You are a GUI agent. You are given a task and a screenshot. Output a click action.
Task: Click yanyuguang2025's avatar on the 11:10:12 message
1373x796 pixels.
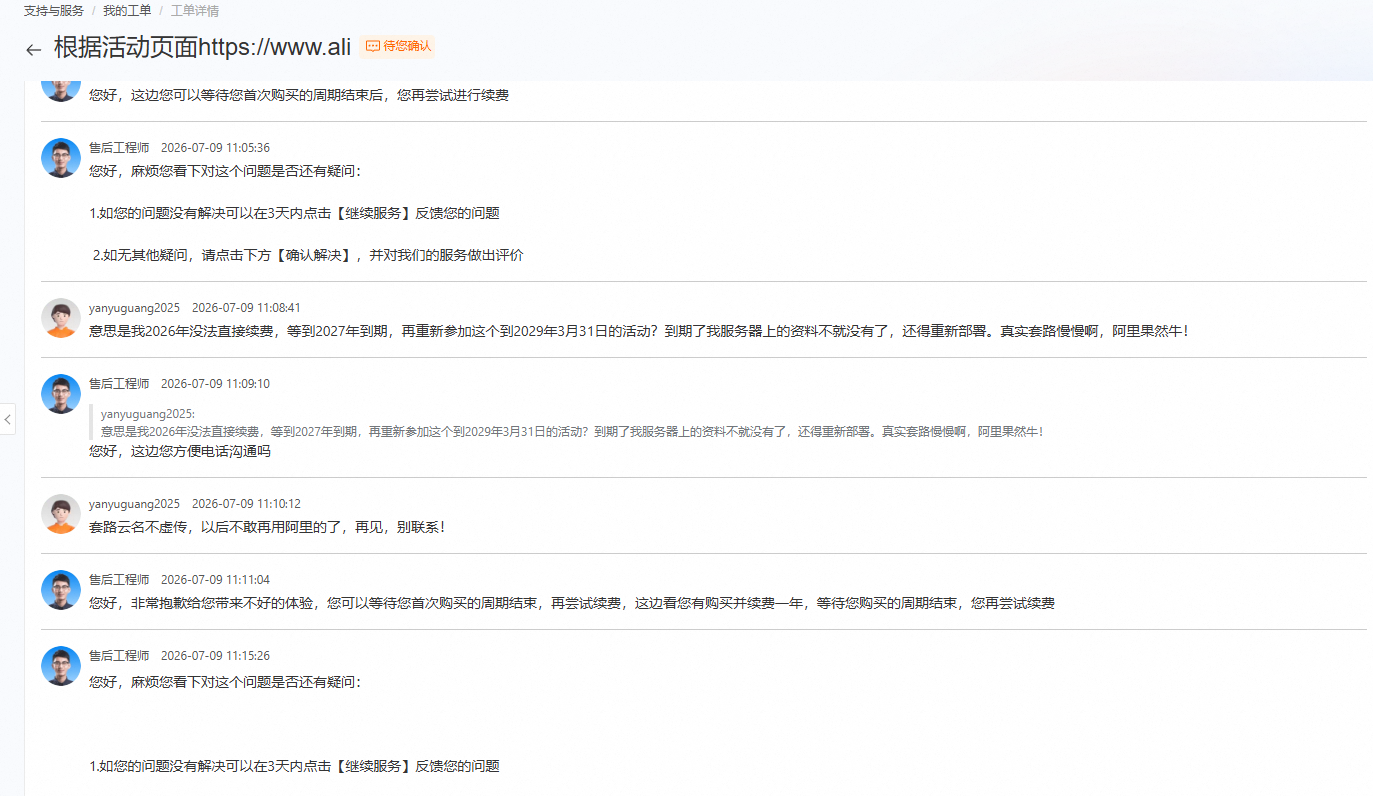[x=61, y=514]
